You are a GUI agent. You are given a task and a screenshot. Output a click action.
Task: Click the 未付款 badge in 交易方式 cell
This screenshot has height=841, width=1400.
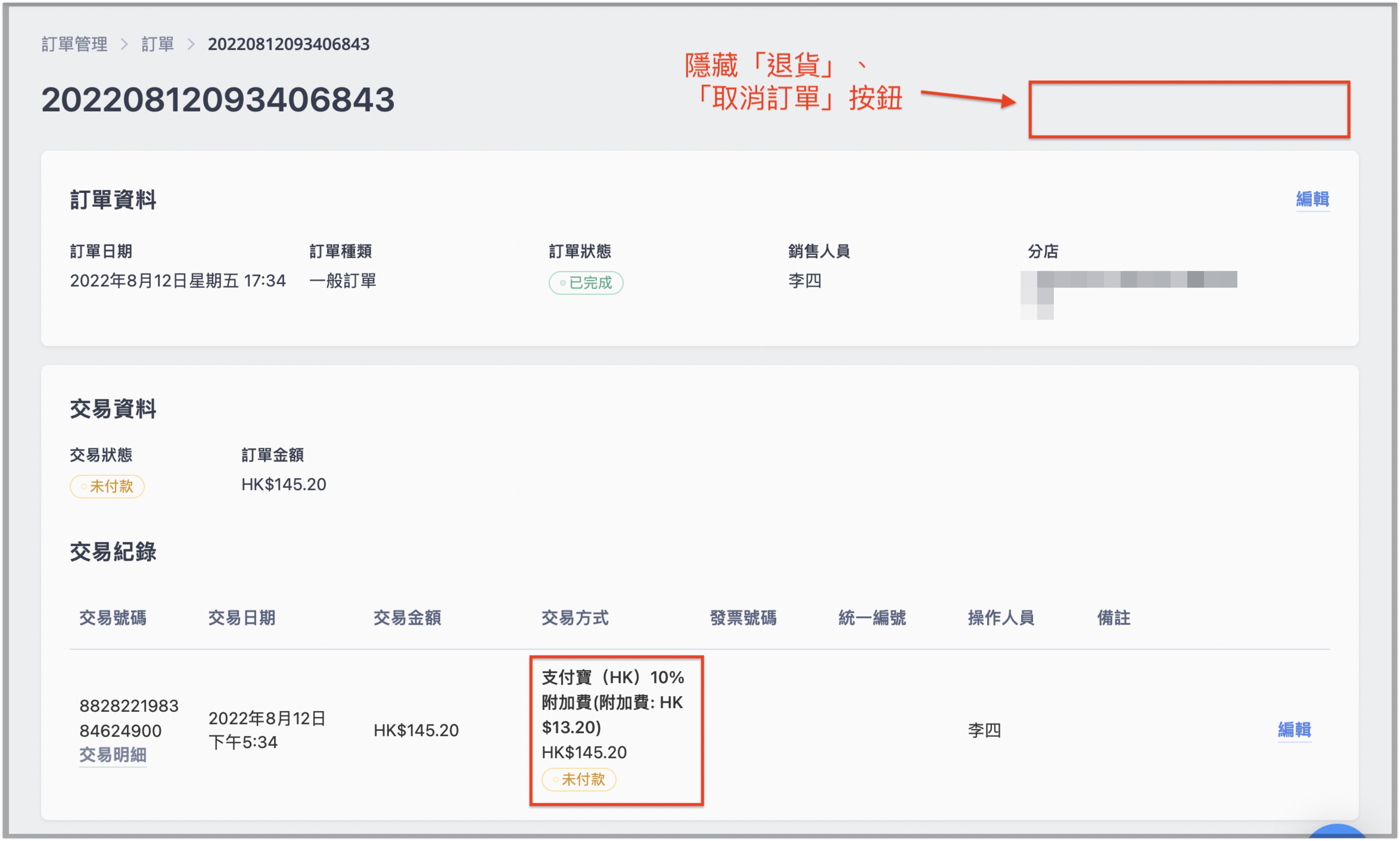578,779
